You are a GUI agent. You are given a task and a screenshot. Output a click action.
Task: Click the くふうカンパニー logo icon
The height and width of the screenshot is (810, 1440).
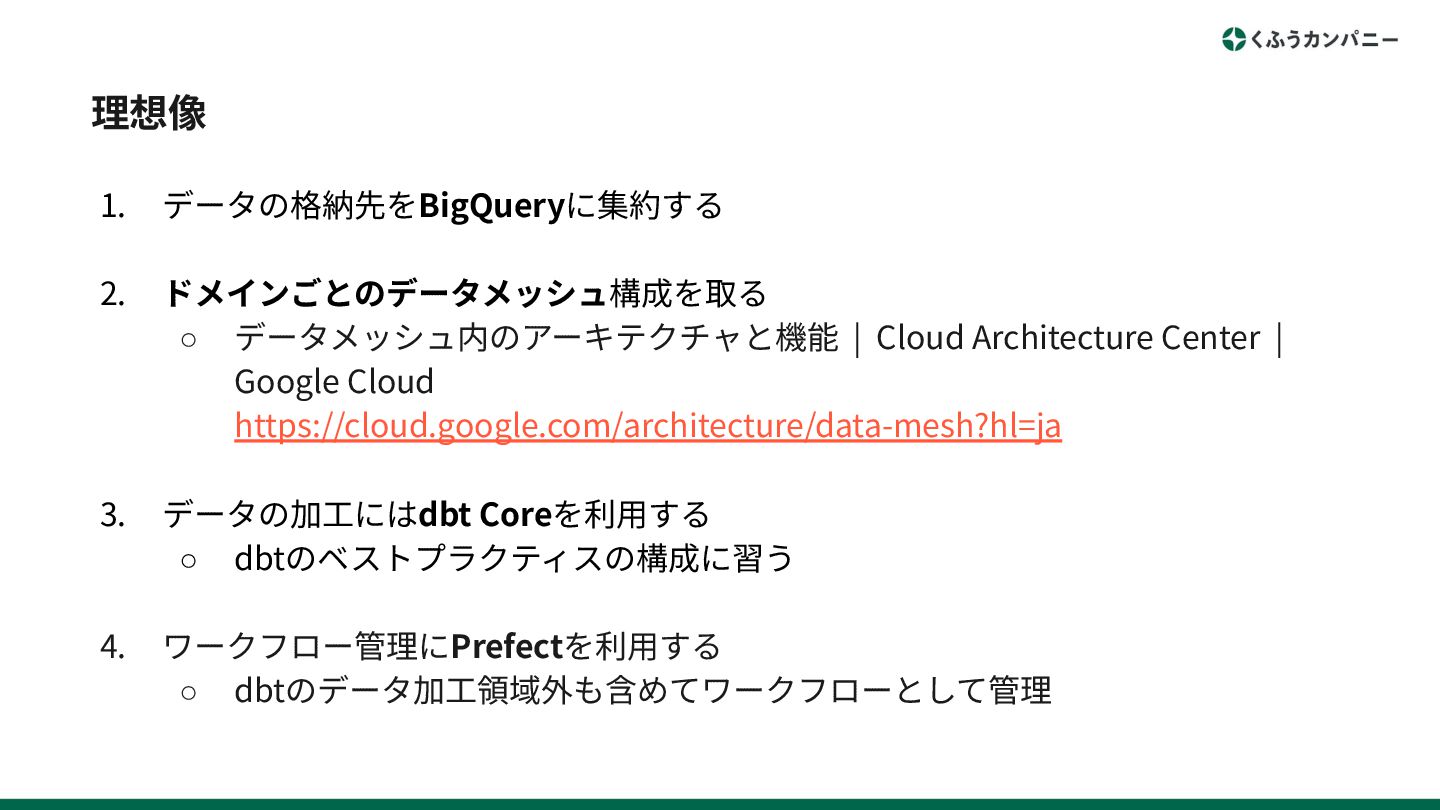1234,39
